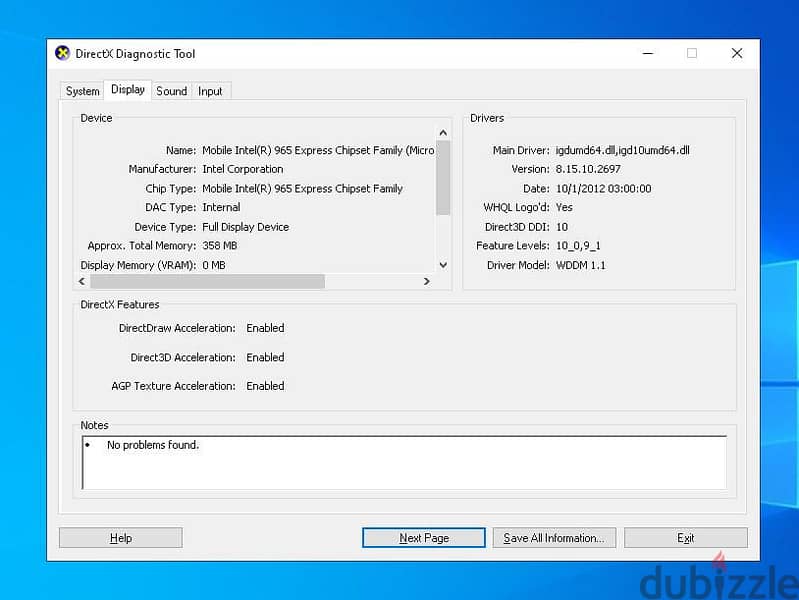This screenshot has width=799, height=600.
Task: Switch to the System tab
Action: pos(83,91)
